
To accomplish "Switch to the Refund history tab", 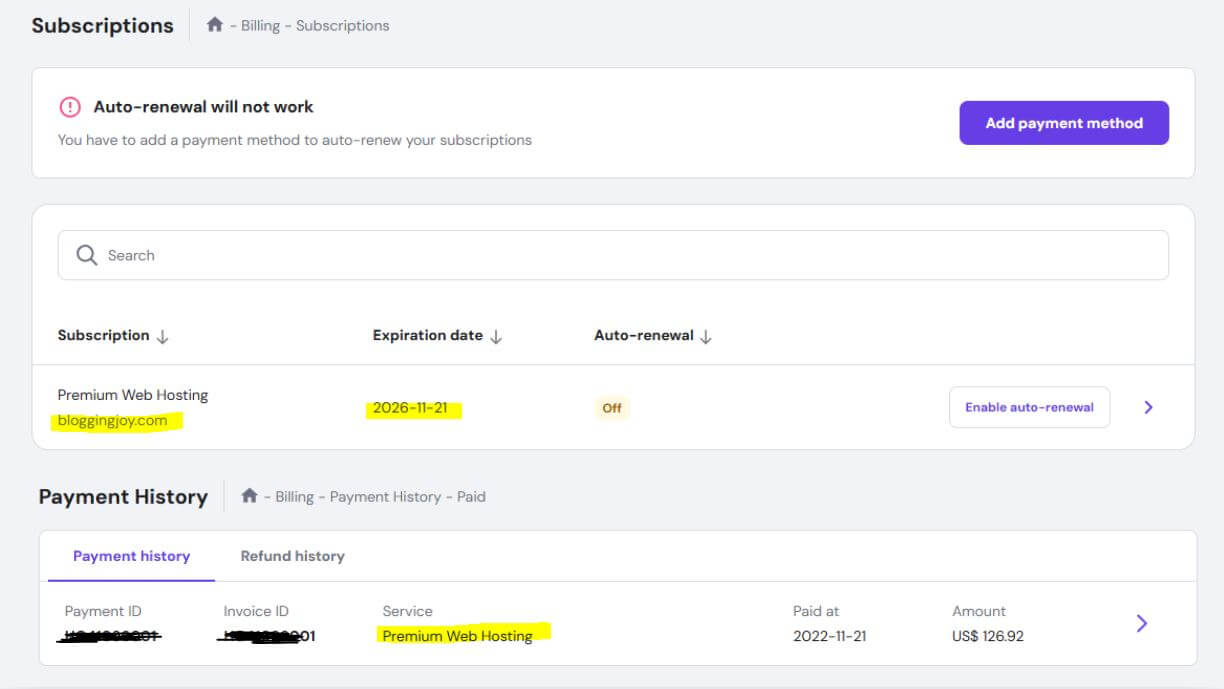I will (x=292, y=556).
